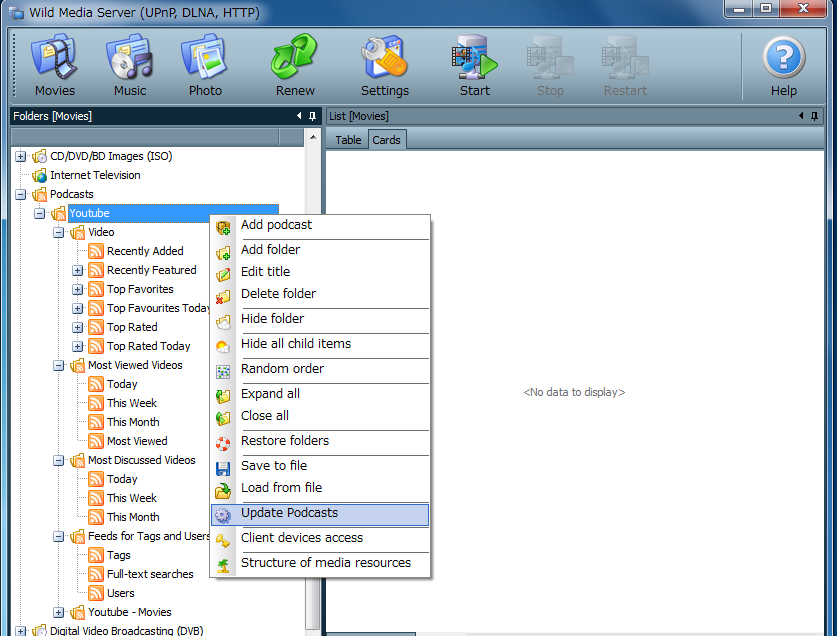Image resolution: width=837 pixels, height=636 pixels.
Task: Click the Random order grid icon
Action: pos(223,372)
